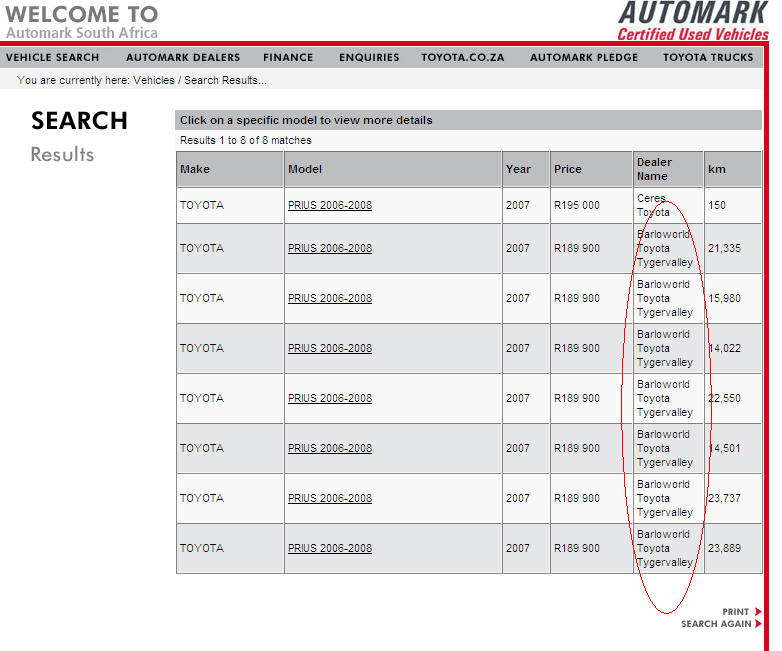Open the Prius listing with 22,550 km
Viewport: 782px width, 651px height.
(x=330, y=398)
